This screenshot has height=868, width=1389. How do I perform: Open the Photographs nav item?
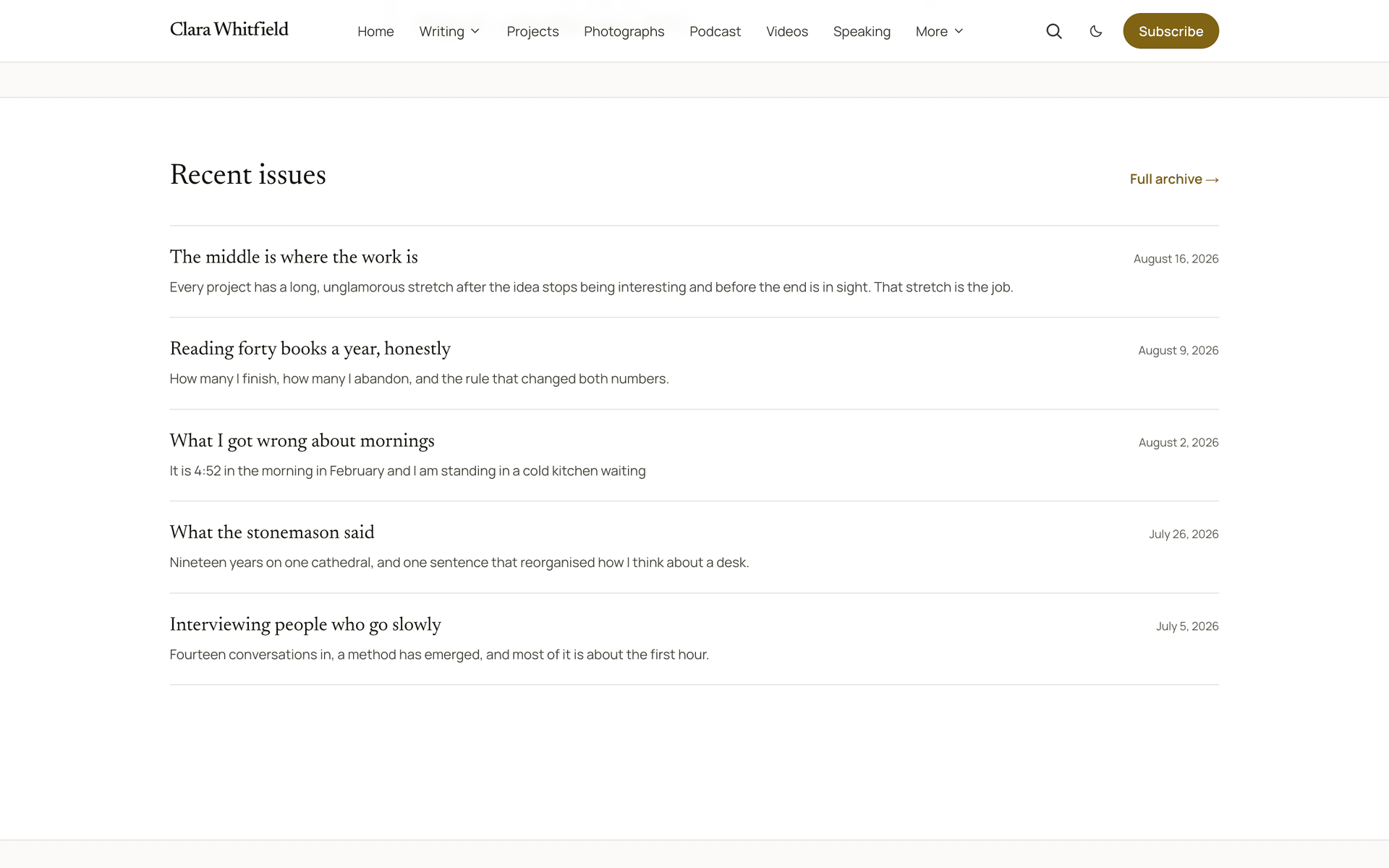click(x=624, y=31)
